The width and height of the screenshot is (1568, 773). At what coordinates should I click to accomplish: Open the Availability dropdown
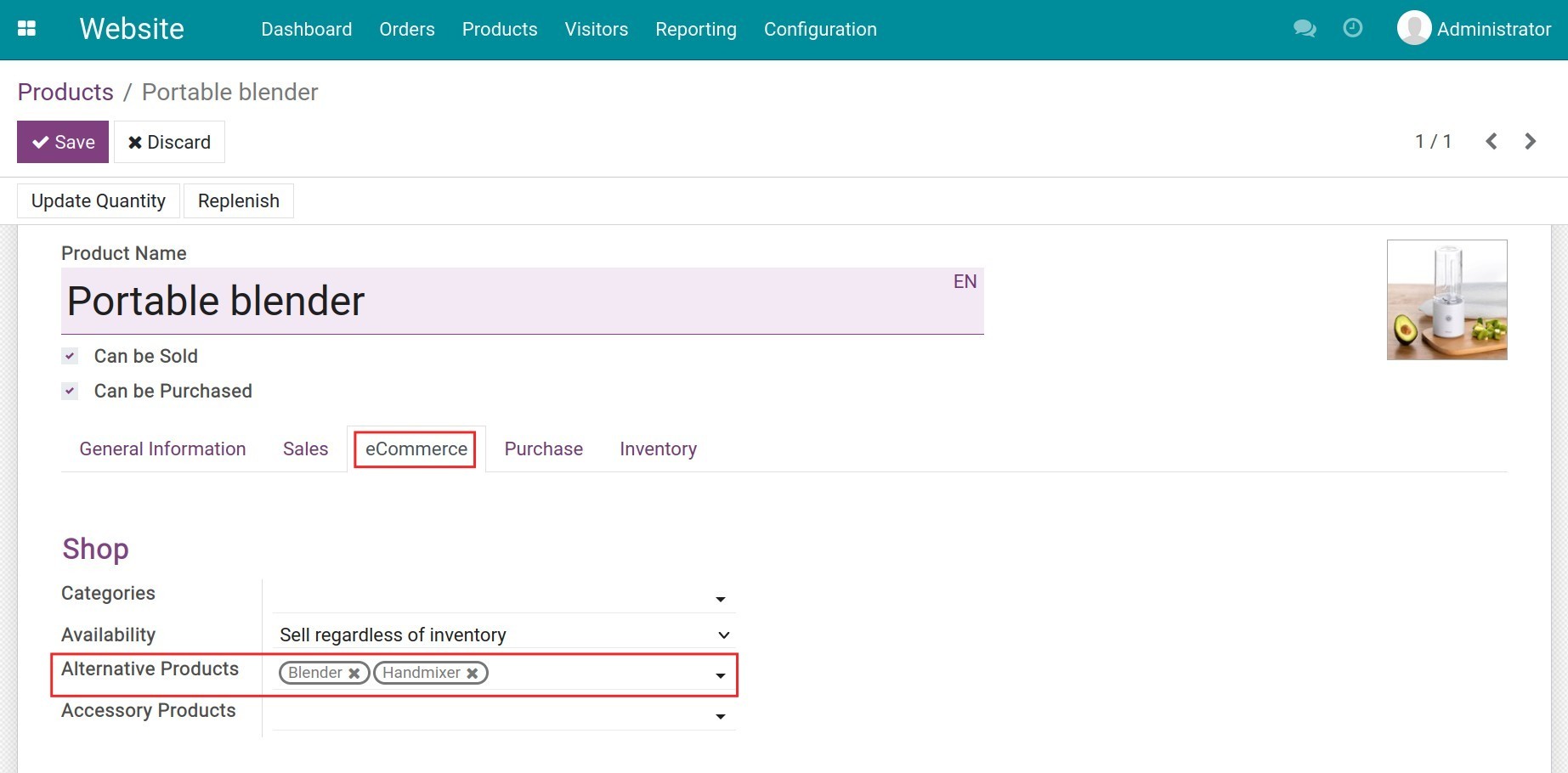[x=723, y=635]
